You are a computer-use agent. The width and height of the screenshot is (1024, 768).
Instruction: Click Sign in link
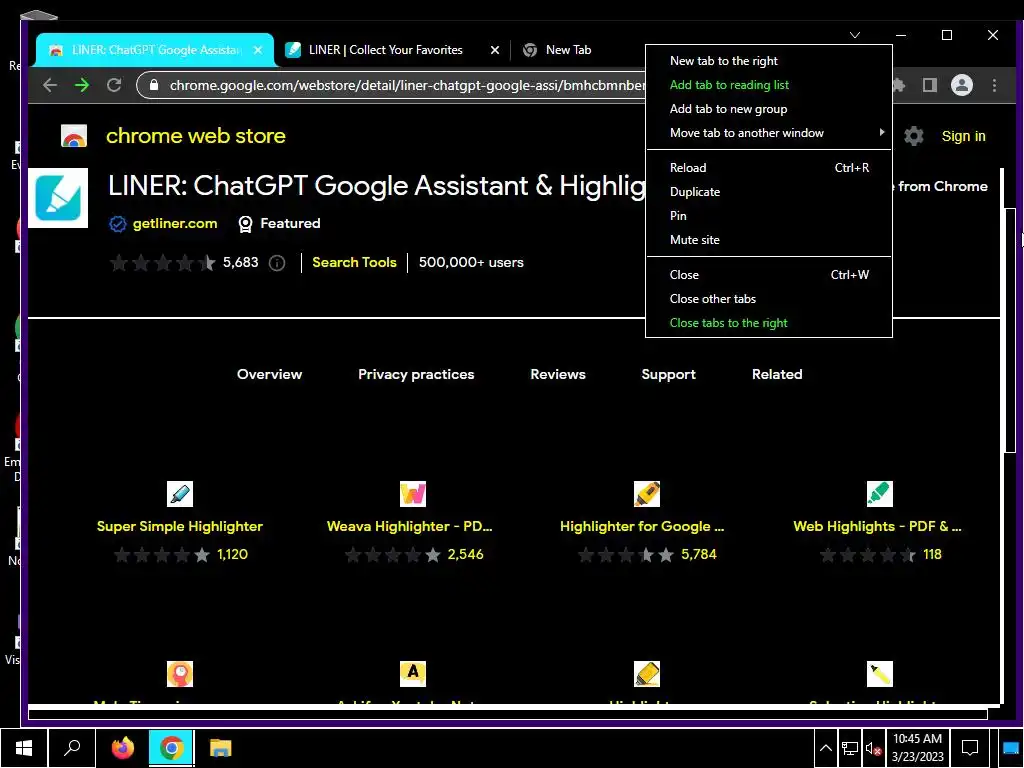click(x=963, y=136)
